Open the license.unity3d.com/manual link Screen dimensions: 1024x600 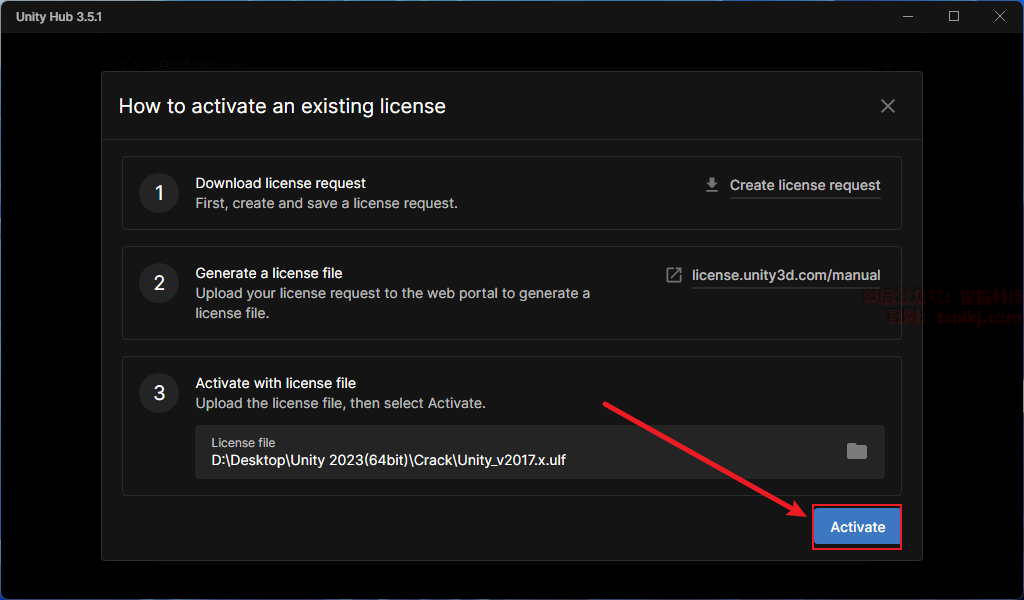pos(786,276)
